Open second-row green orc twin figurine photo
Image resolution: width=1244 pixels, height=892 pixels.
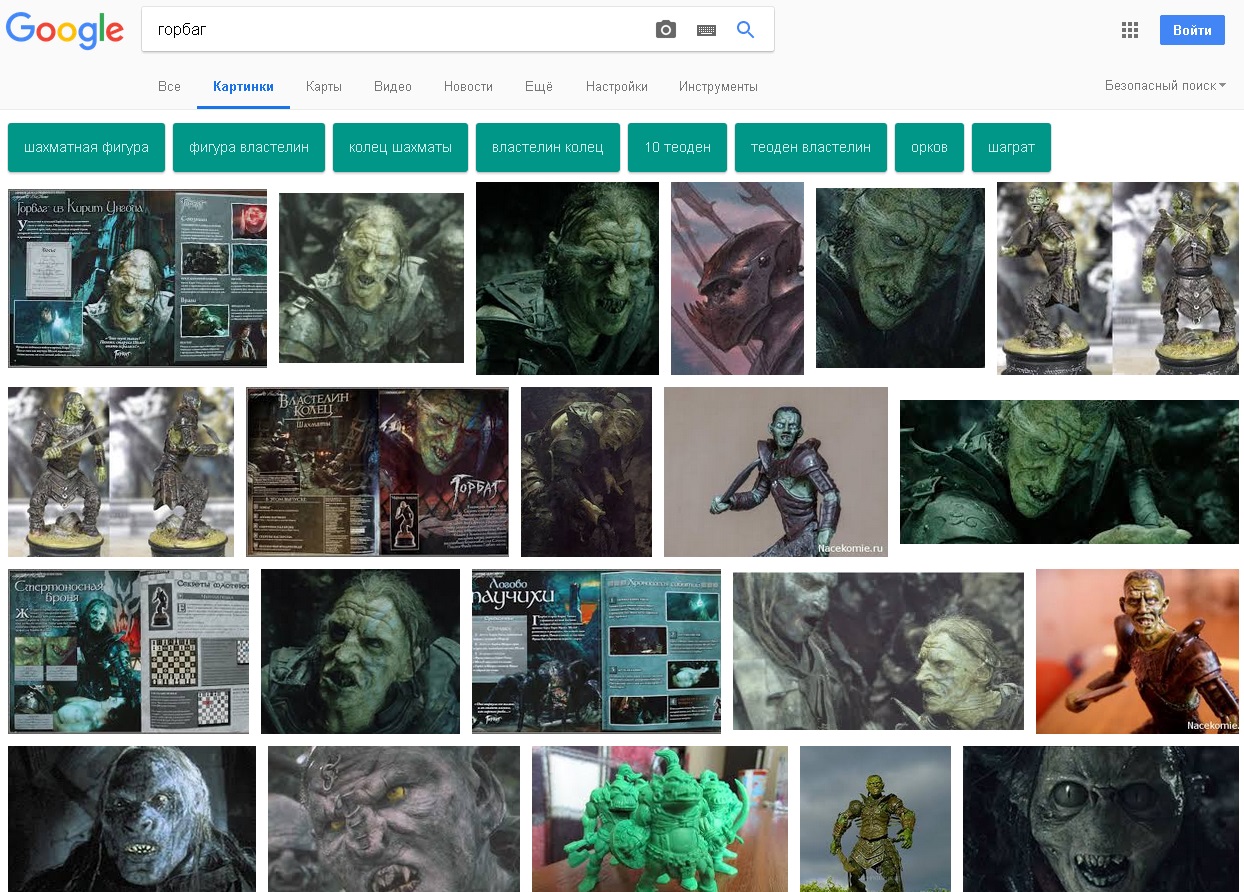[121, 472]
